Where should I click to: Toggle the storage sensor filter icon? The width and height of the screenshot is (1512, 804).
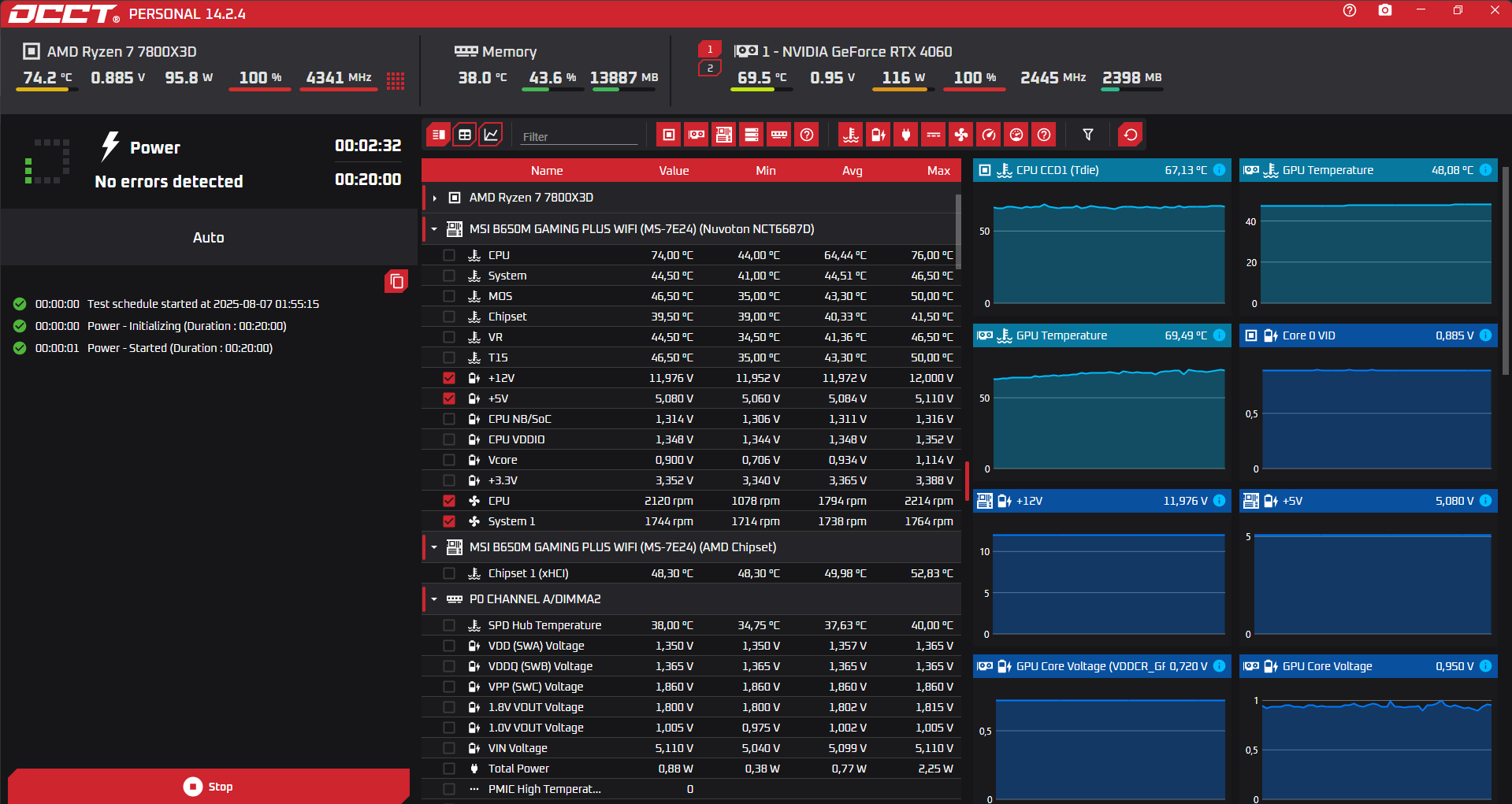click(752, 135)
